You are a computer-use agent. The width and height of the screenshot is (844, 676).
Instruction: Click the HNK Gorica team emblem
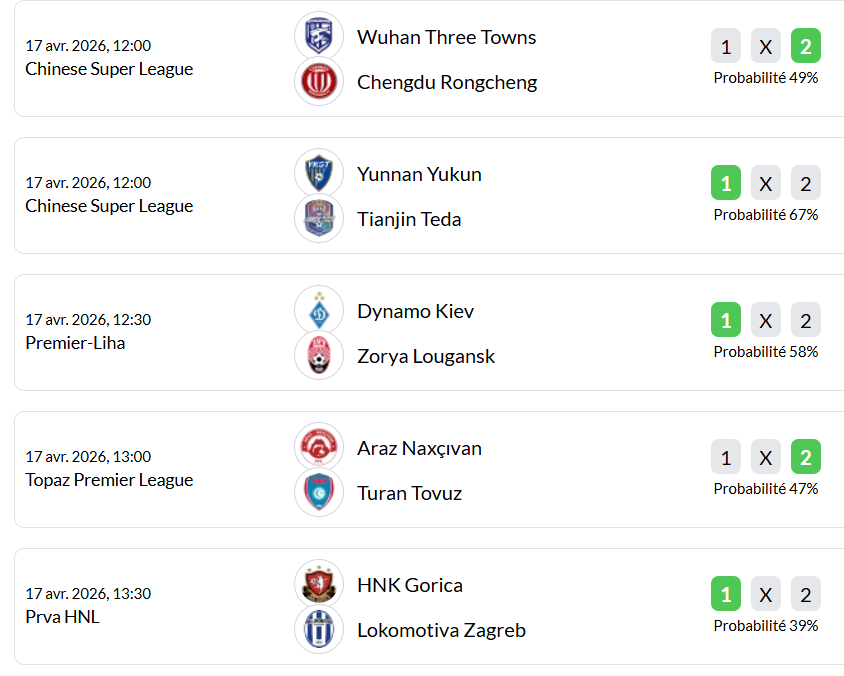[319, 585]
